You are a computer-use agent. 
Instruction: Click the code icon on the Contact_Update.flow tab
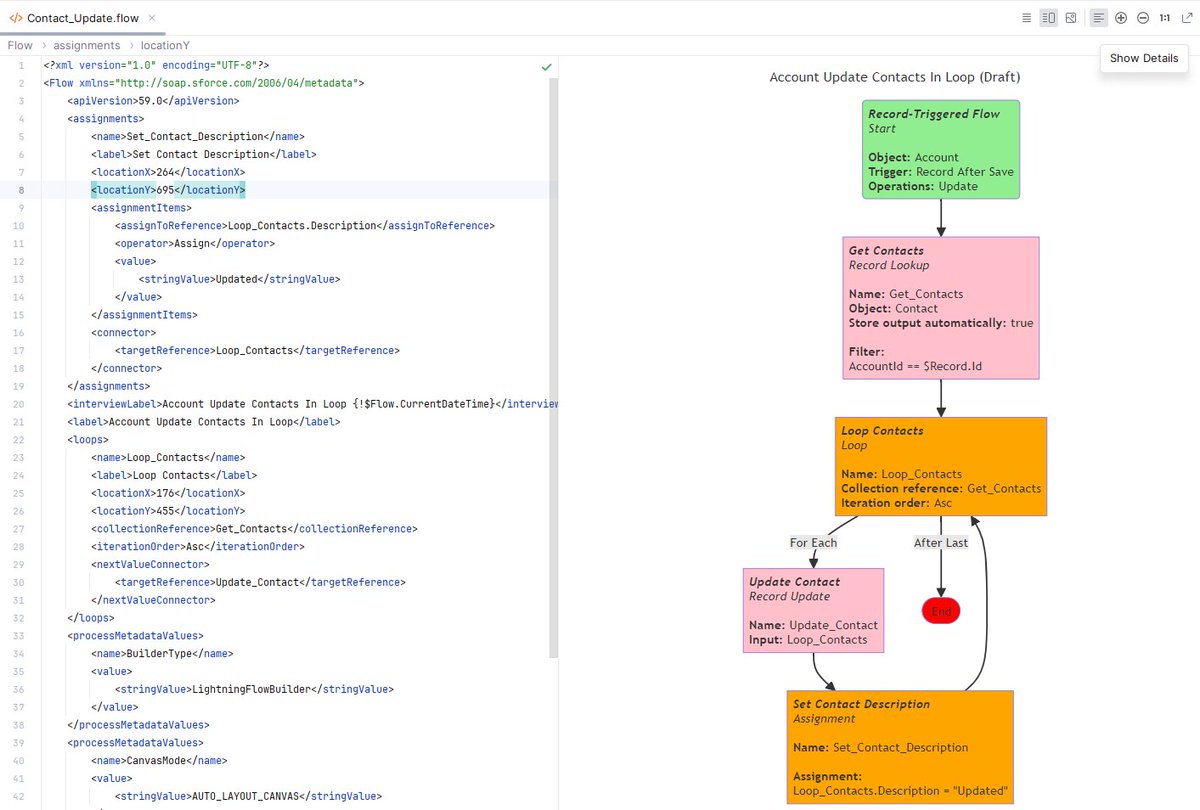tap(17, 17)
